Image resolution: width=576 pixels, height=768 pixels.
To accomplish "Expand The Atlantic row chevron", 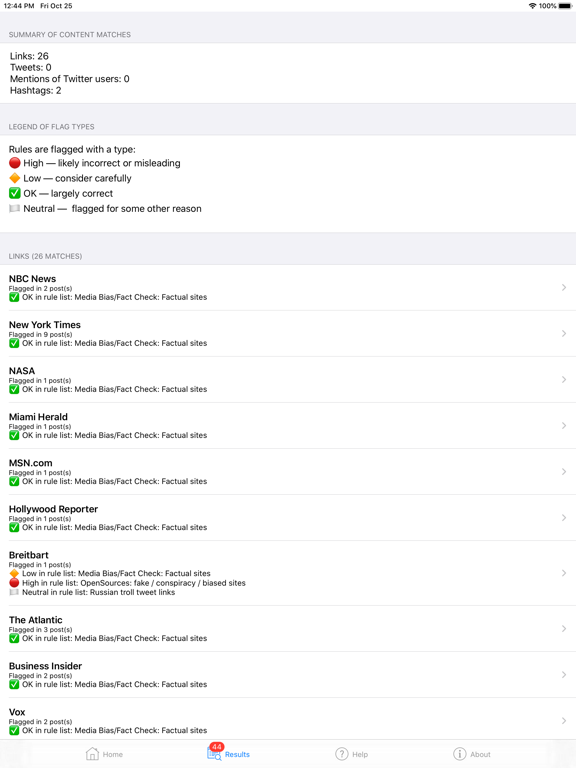I will (x=564, y=628).
